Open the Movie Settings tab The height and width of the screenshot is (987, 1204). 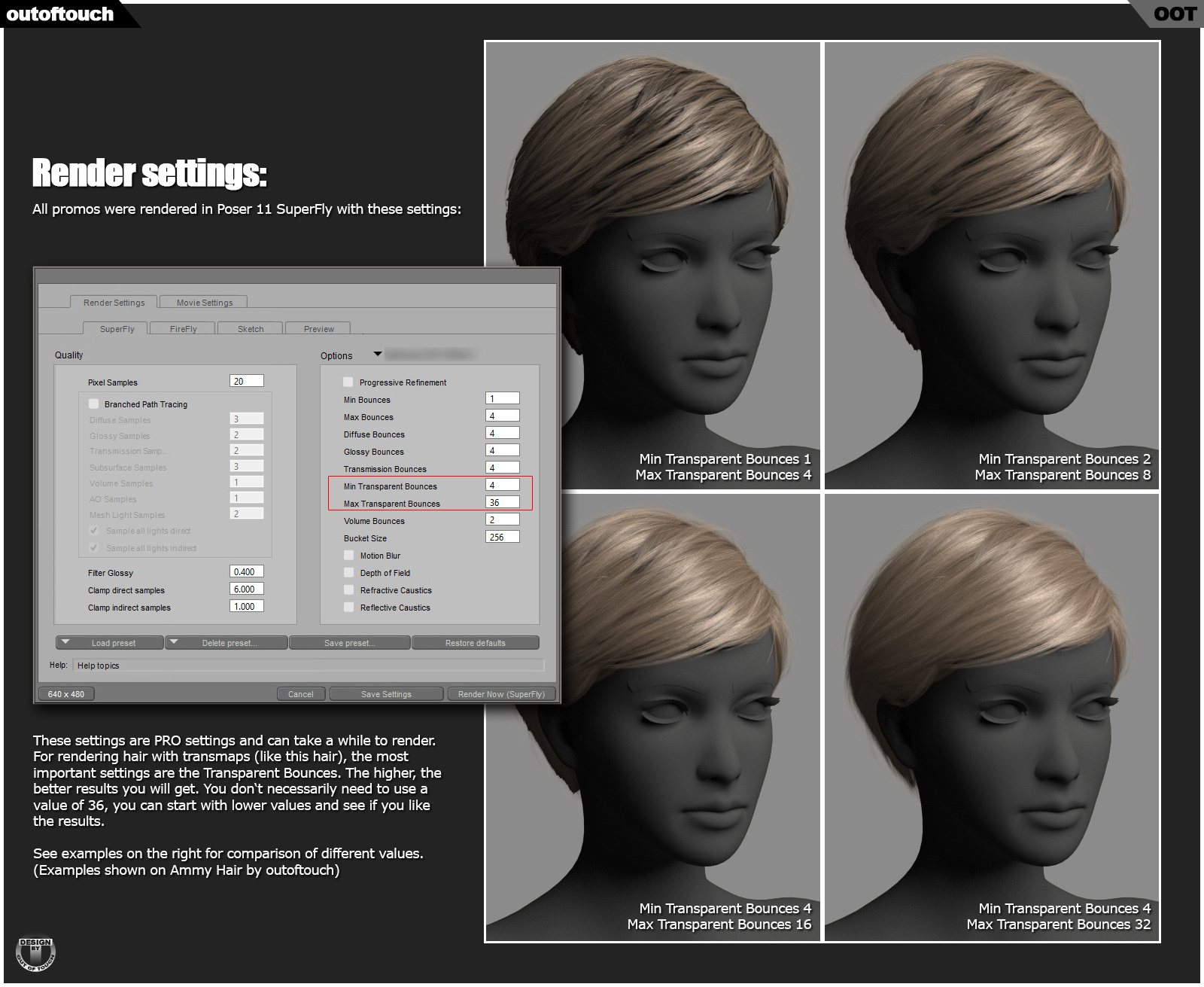[204, 303]
